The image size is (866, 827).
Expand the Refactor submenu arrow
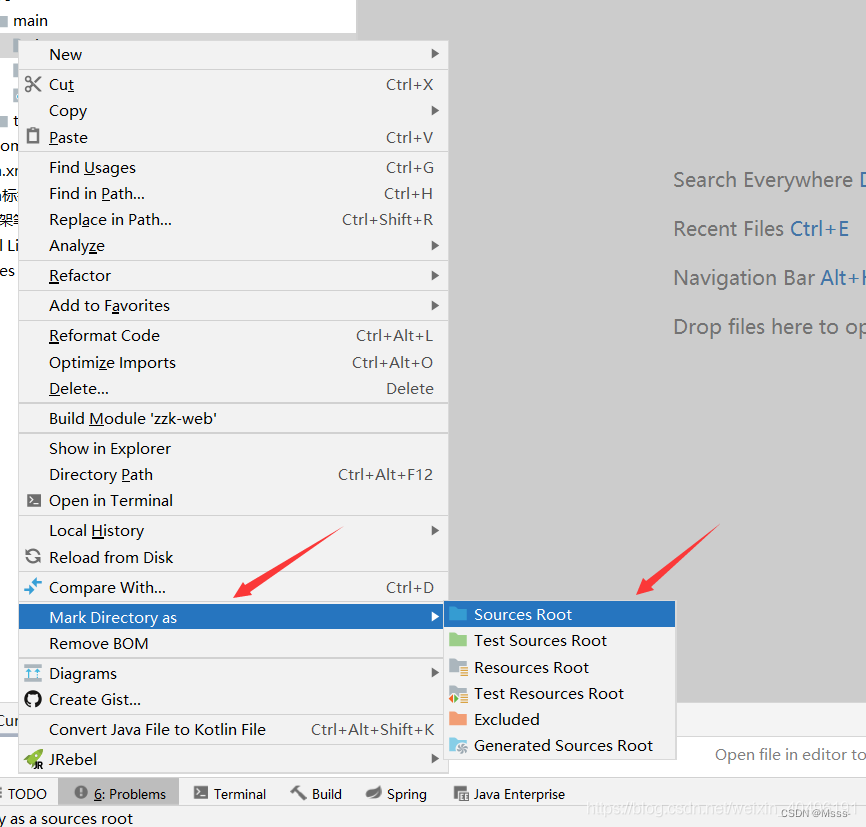435,275
